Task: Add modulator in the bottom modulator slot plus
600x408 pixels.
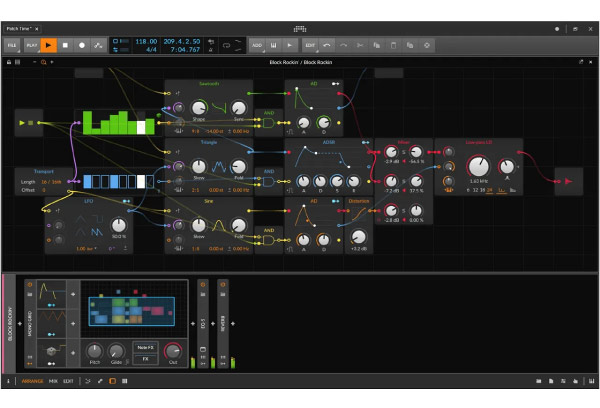Action: [x=73, y=353]
